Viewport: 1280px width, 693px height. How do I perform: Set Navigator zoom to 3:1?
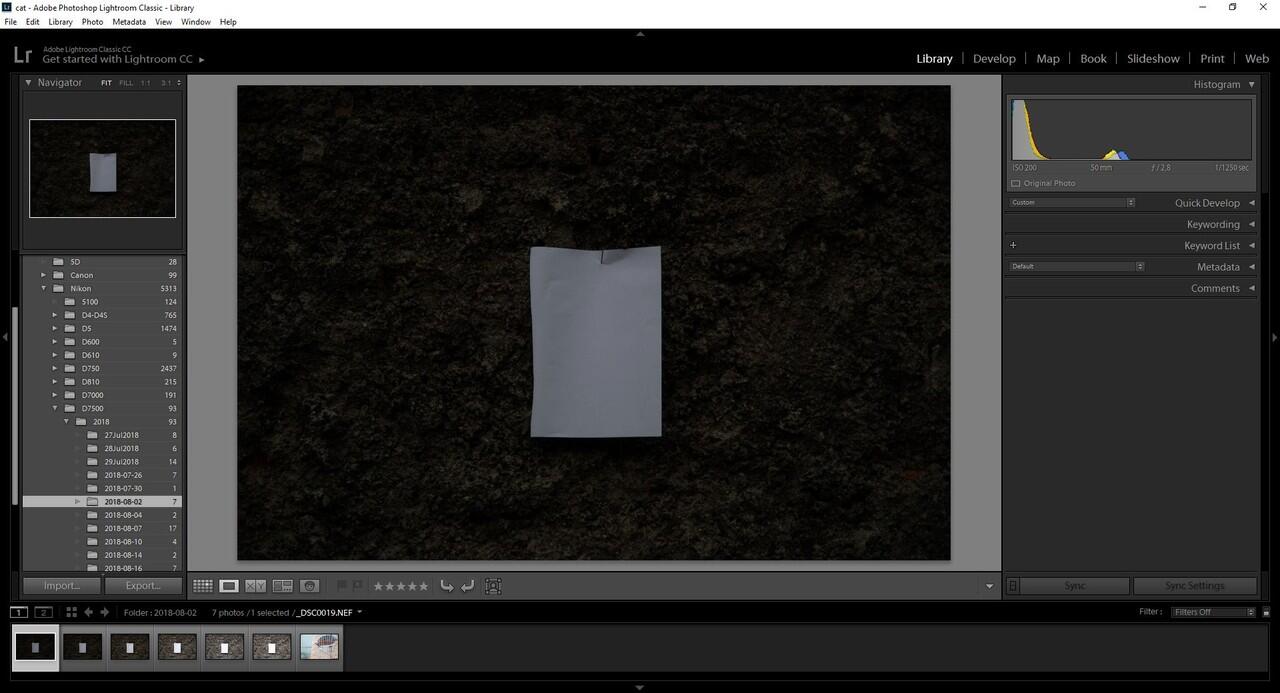point(166,83)
